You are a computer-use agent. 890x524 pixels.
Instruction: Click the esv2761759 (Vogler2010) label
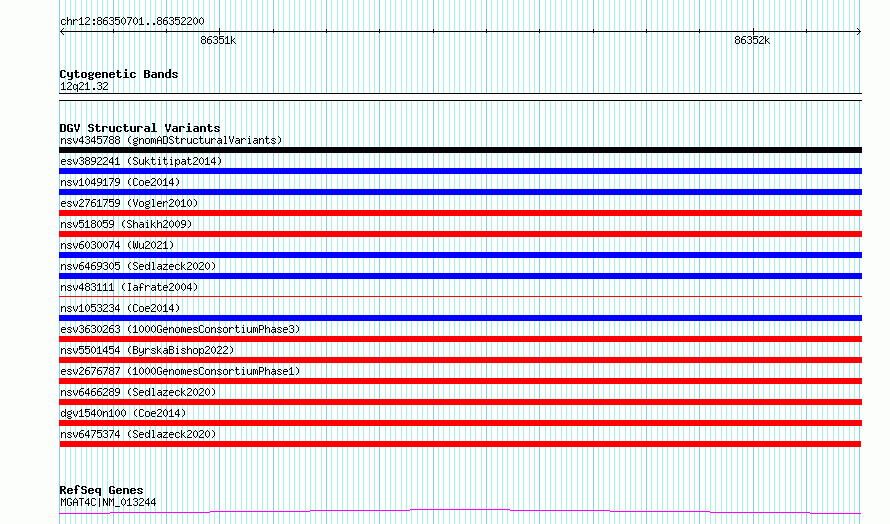pos(129,203)
